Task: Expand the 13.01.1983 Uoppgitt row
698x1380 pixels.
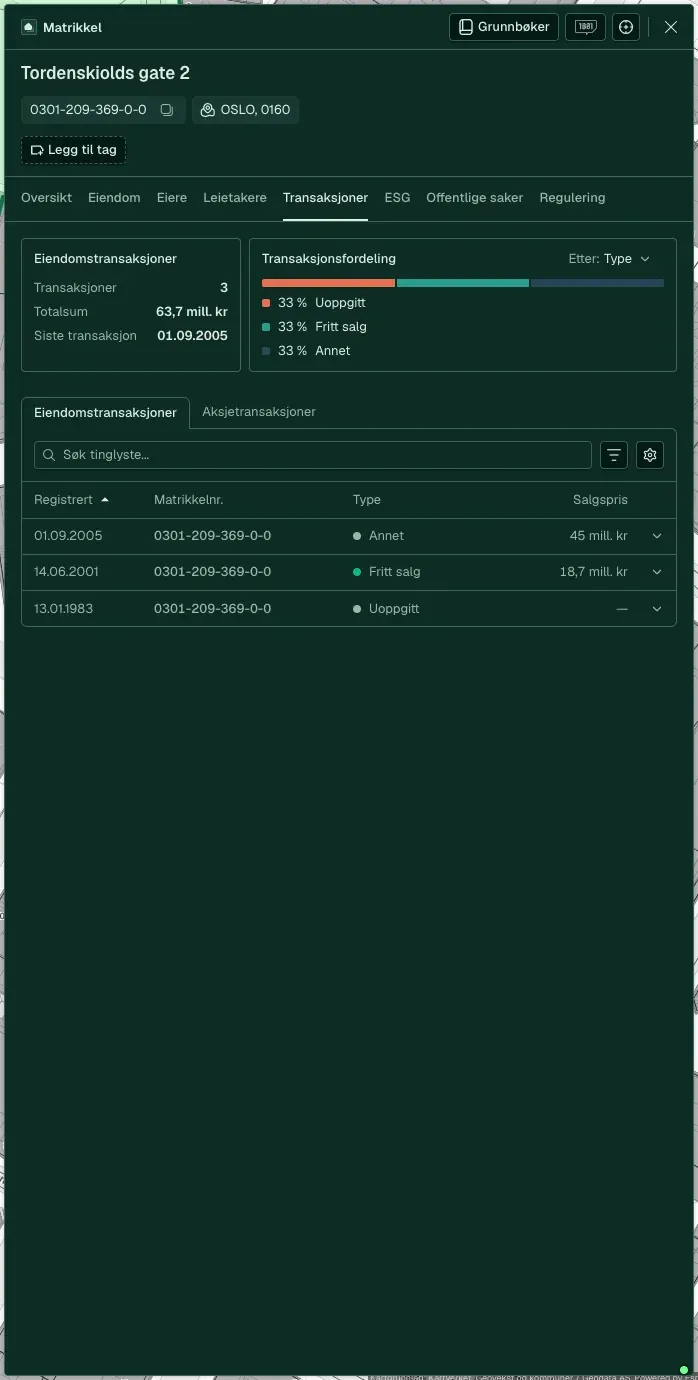Action: tap(657, 609)
